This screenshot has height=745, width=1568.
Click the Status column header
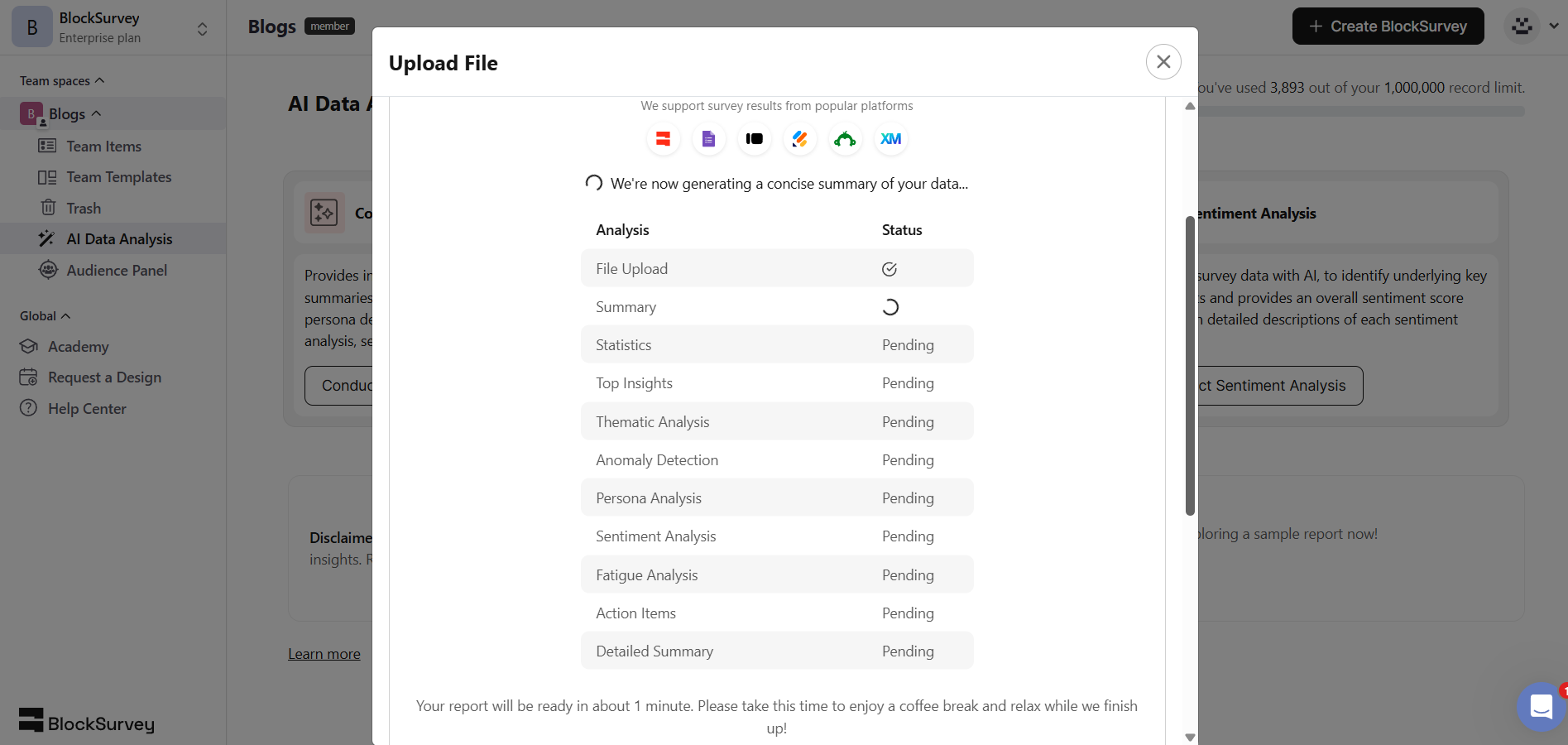coord(902,230)
